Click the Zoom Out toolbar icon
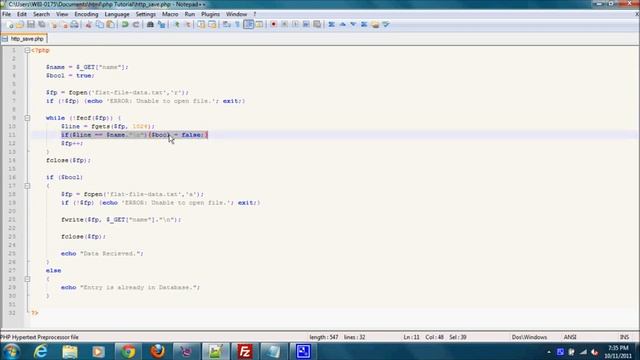The width and height of the screenshot is (640, 360). 188,24
